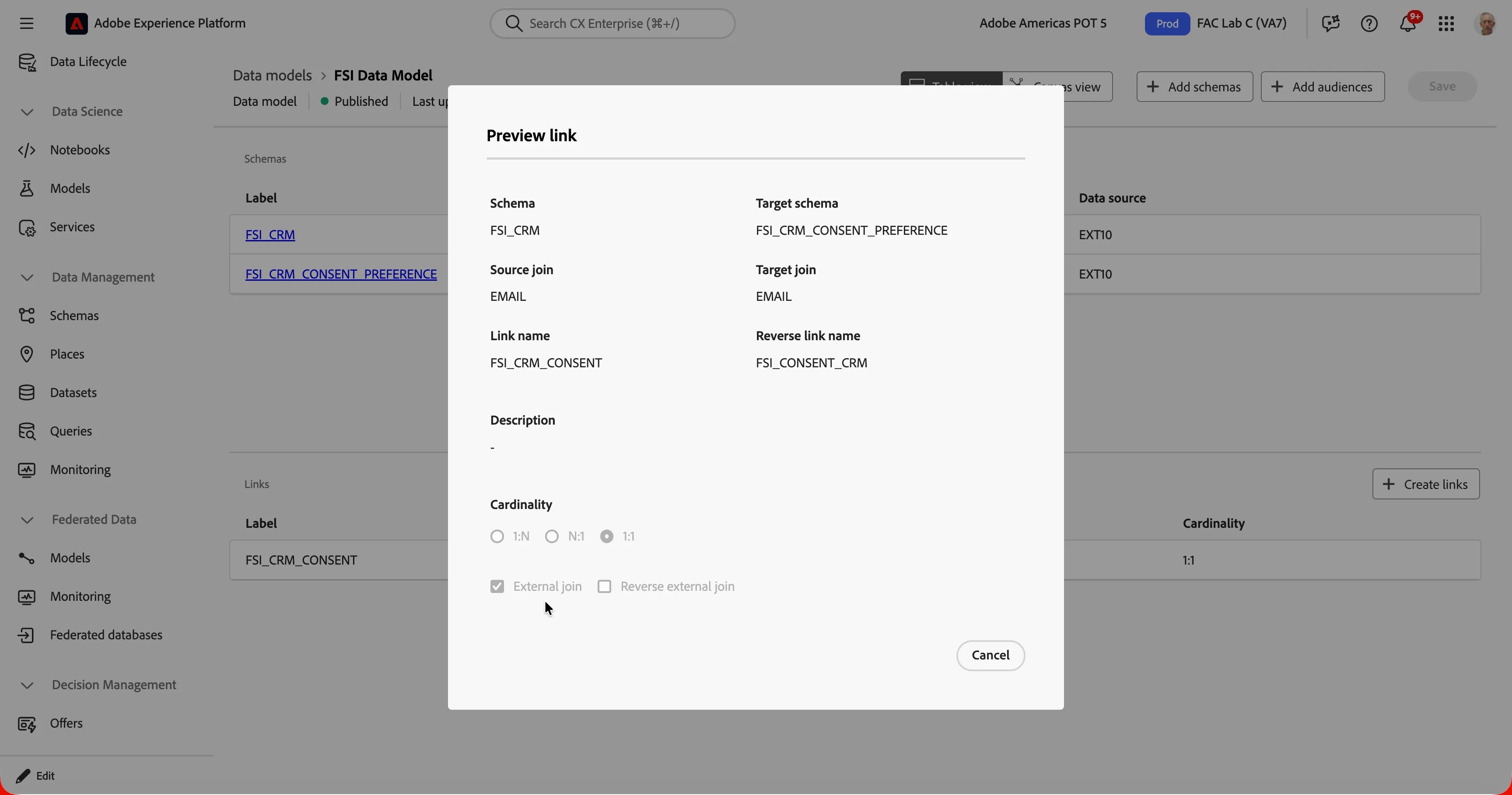This screenshot has height=795, width=1512.
Task: Click the Data models breadcrumb
Action: [x=273, y=76]
